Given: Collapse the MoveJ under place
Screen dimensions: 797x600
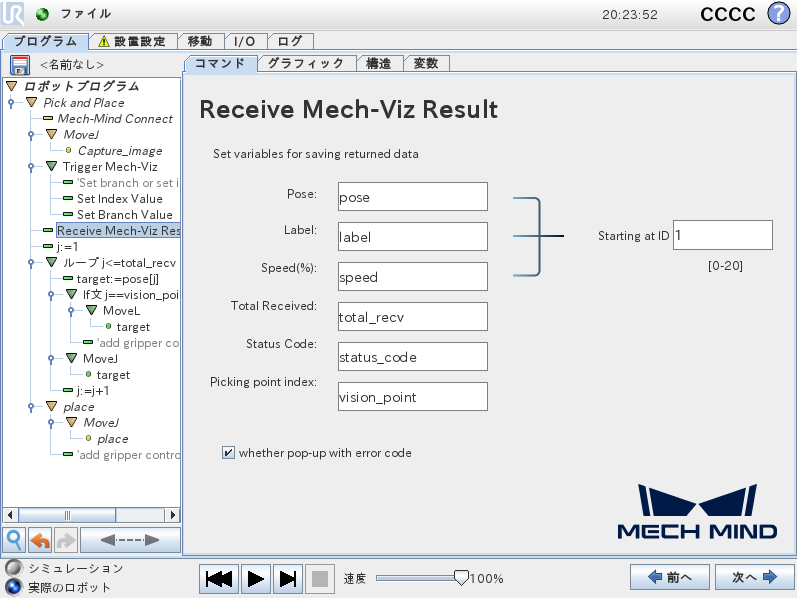Looking at the screenshot, I should click(x=72, y=422).
